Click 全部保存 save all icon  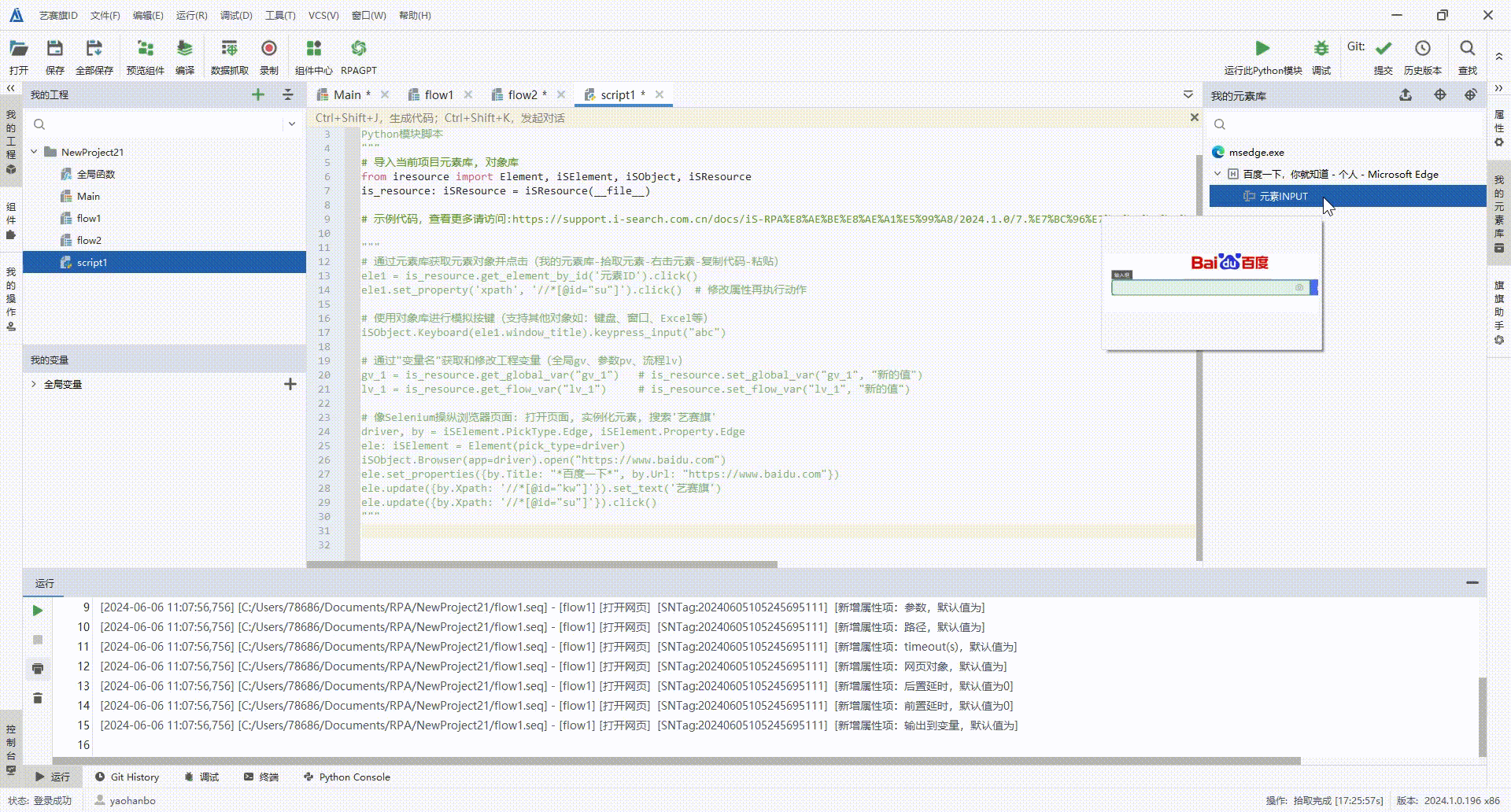[94, 50]
